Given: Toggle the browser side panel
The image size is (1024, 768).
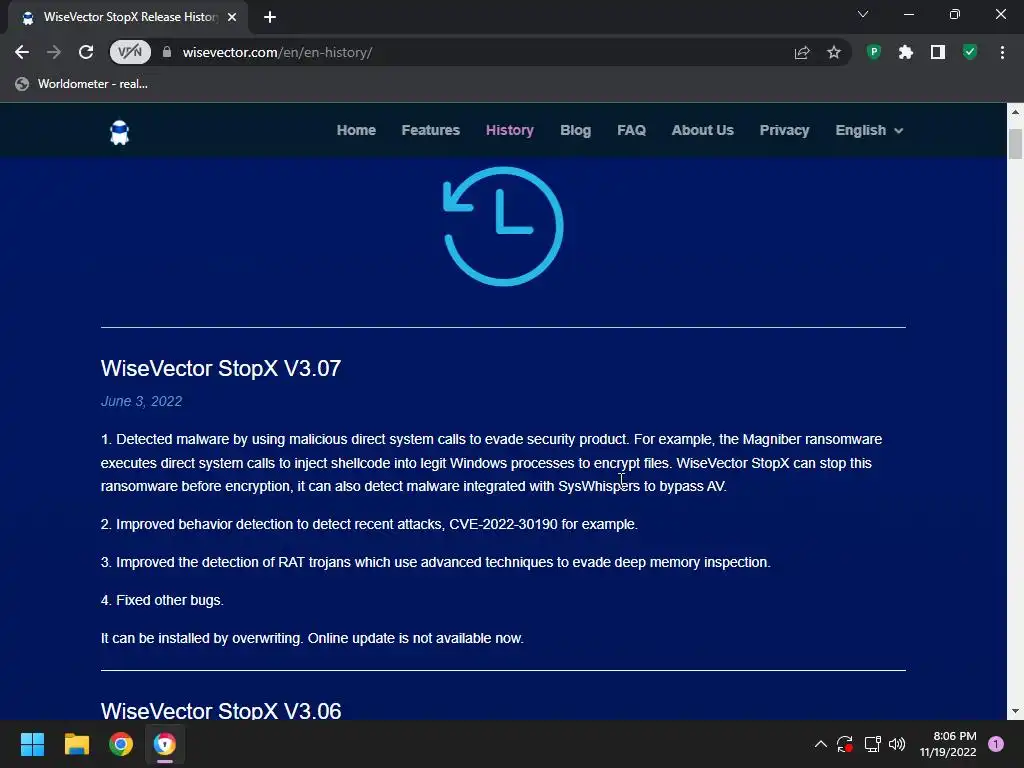Looking at the screenshot, I should tap(938, 52).
